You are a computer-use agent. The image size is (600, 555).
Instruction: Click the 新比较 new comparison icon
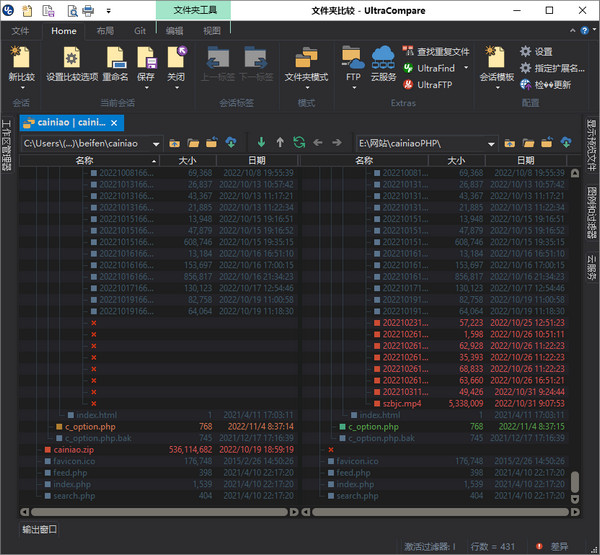pyautogui.click(x=21, y=57)
